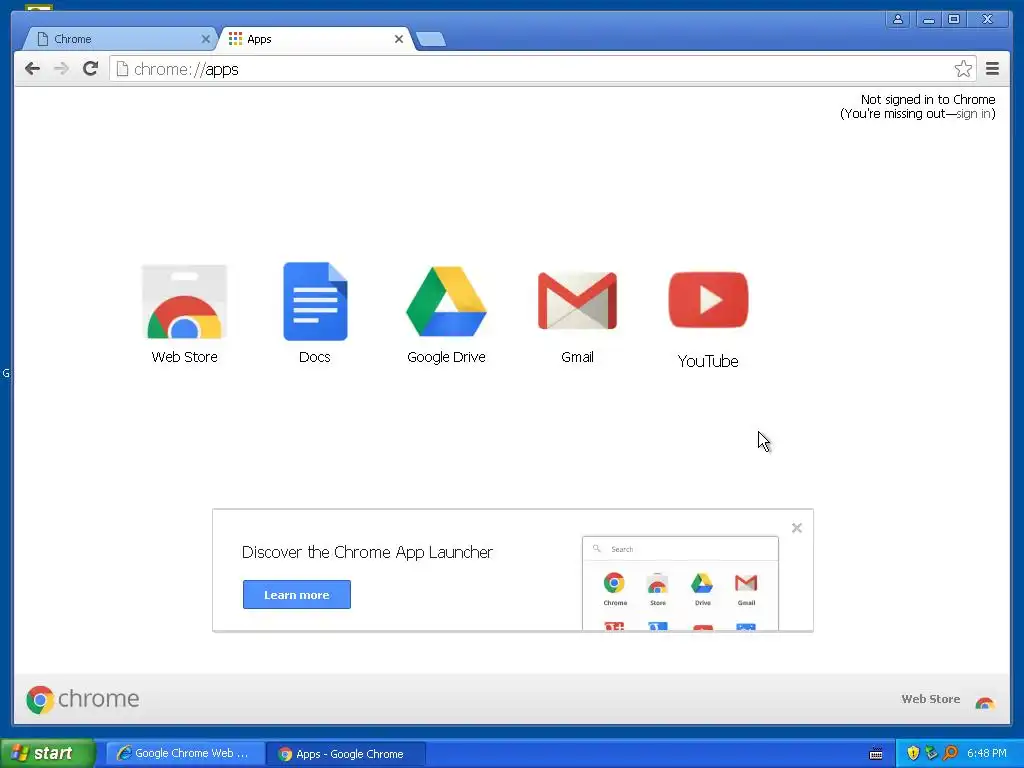Click the page icon in address bar
This screenshot has width=1024, height=768.
(x=122, y=69)
